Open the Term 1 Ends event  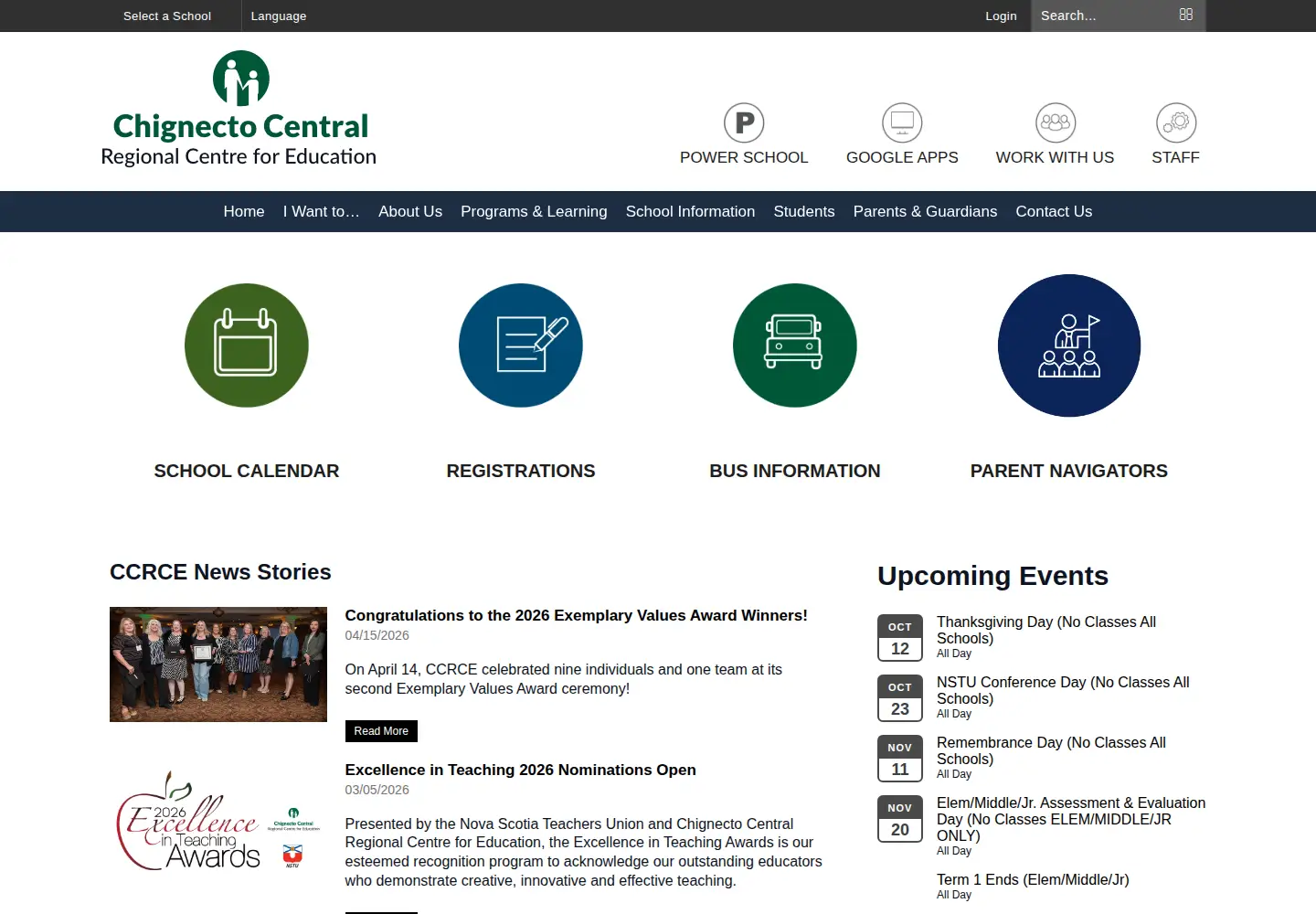(x=1033, y=879)
